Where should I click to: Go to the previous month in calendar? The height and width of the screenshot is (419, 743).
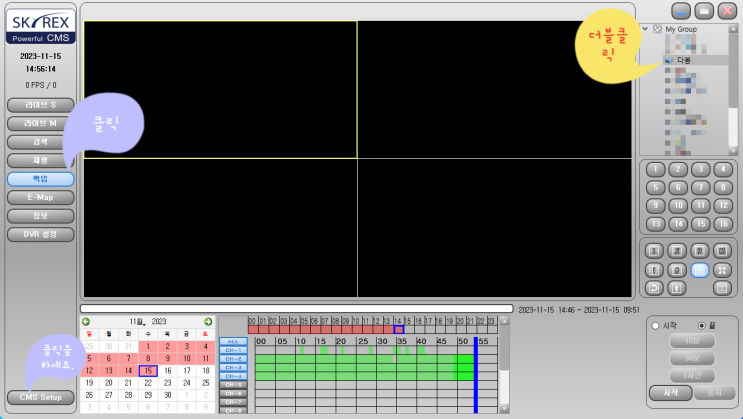coord(86,321)
